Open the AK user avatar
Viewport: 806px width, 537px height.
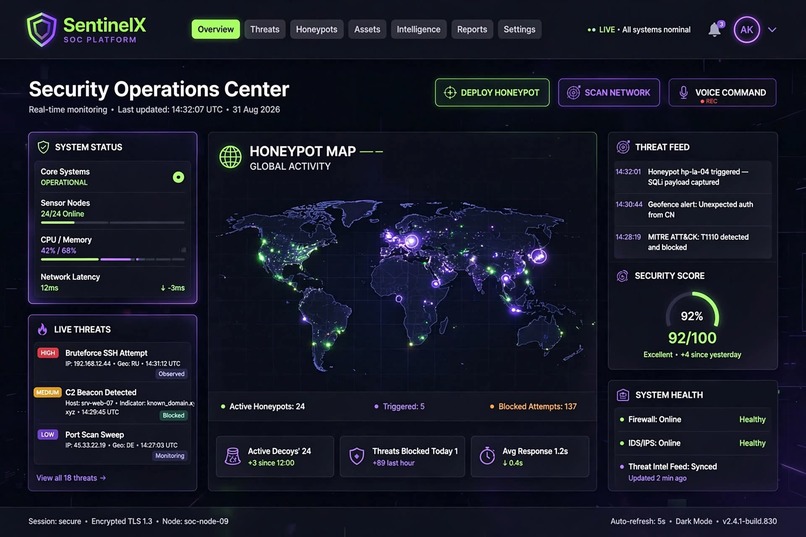[x=746, y=29]
